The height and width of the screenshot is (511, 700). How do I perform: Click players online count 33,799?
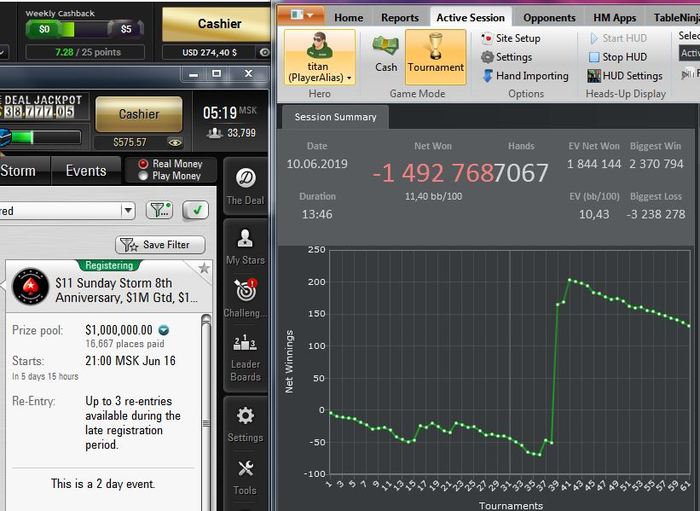point(231,133)
